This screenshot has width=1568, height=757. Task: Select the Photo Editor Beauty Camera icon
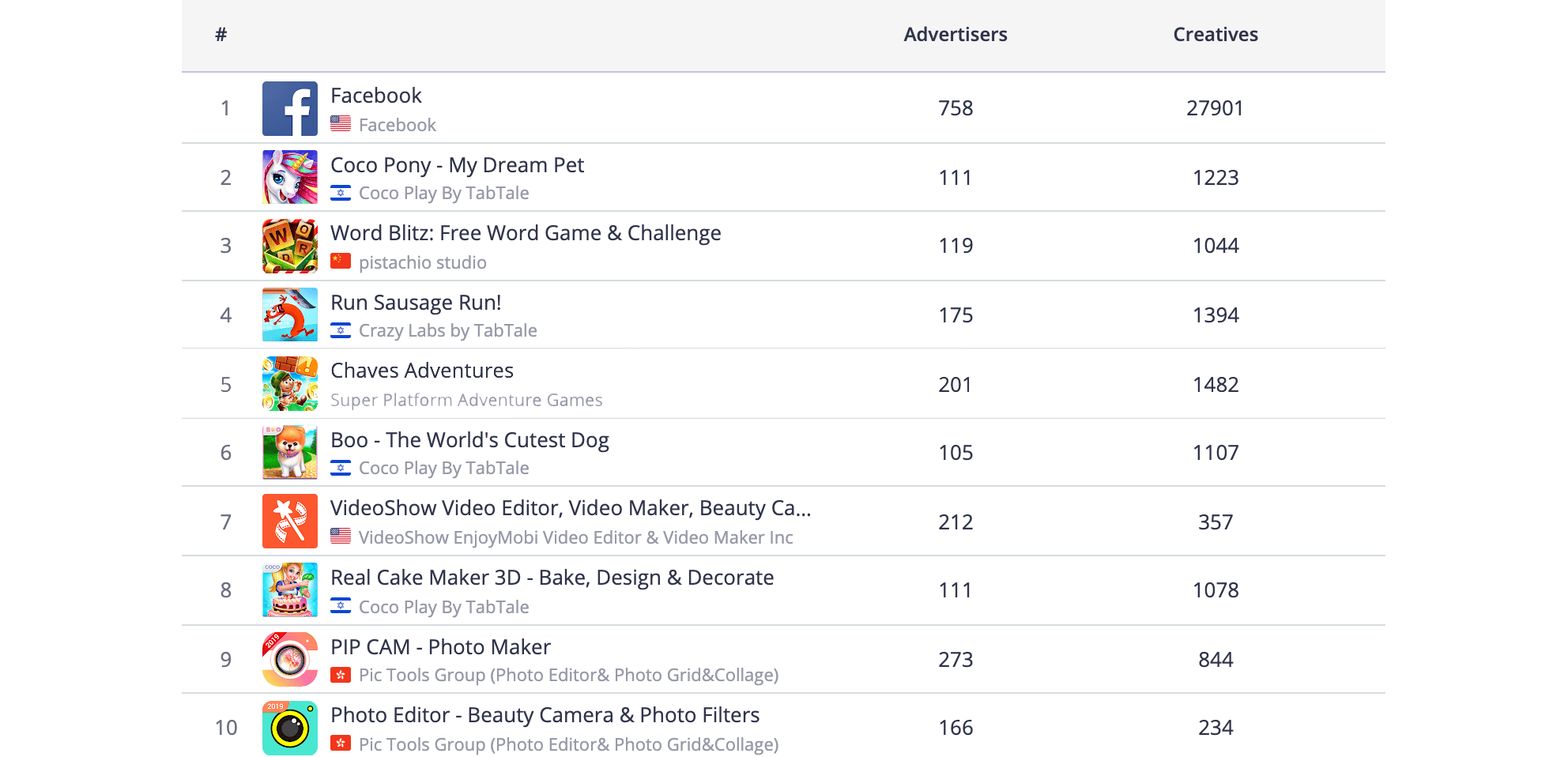290,728
